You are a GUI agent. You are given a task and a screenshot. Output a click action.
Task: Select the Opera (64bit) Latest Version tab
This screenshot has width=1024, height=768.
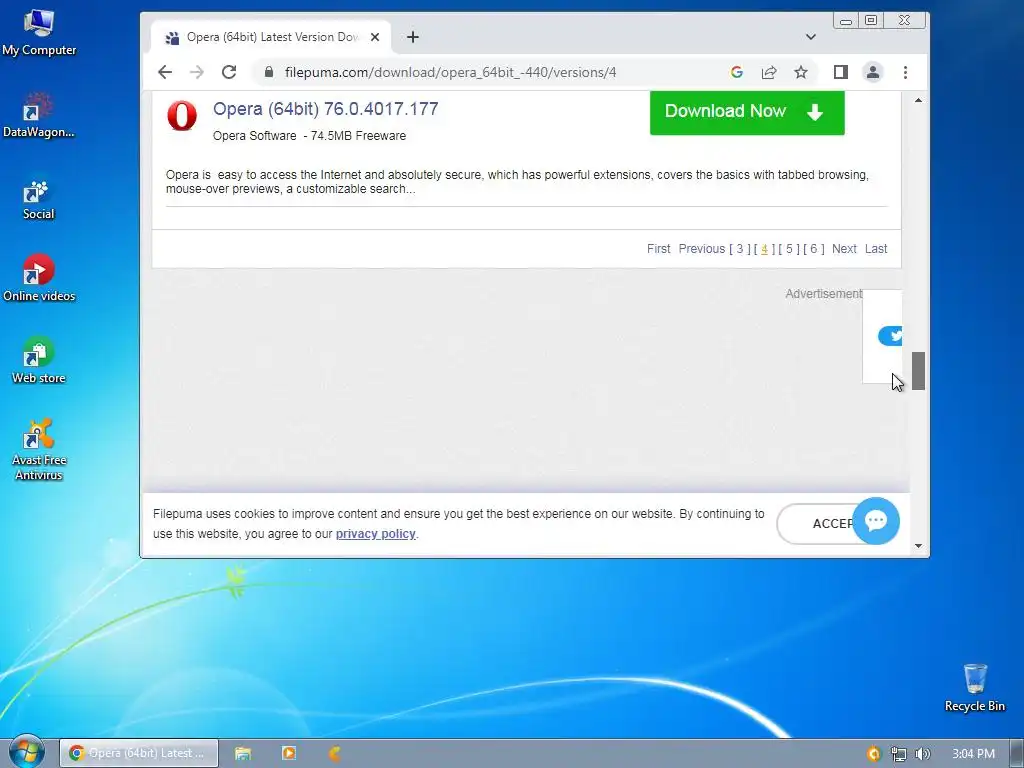(x=271, y=37)
